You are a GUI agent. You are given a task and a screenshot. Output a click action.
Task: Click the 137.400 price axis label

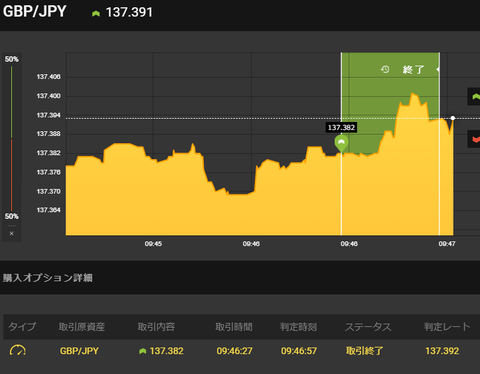coord(49,96)
